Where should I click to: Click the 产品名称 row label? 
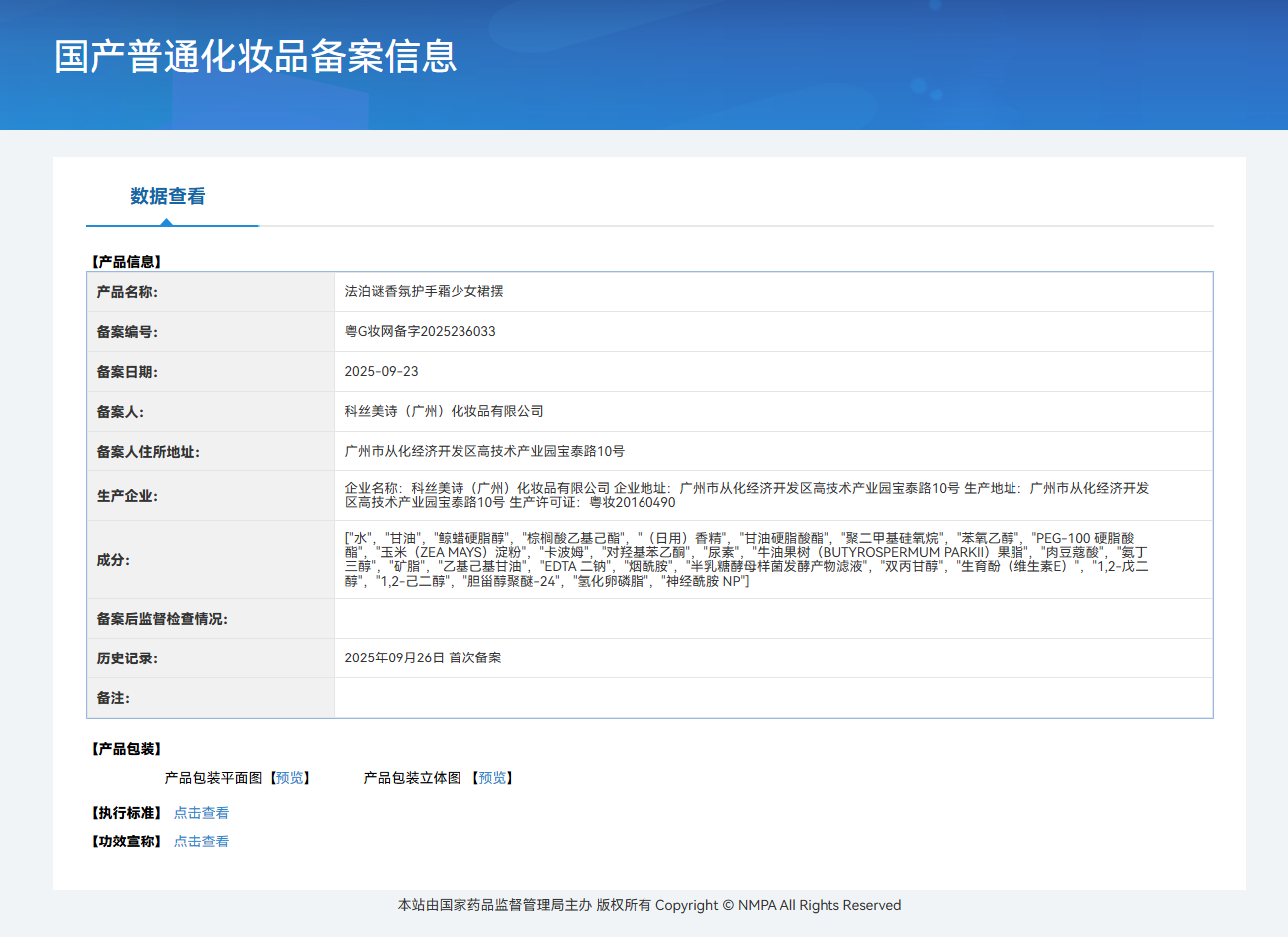coord(127,292)
